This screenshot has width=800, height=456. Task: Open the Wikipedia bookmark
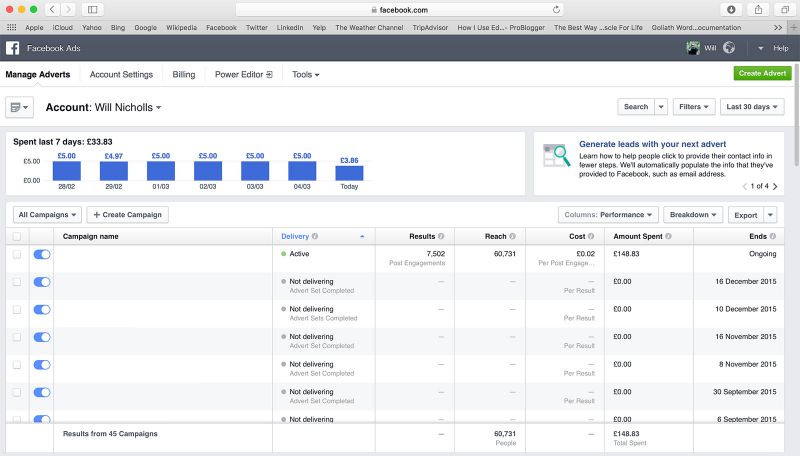(181, 28)
